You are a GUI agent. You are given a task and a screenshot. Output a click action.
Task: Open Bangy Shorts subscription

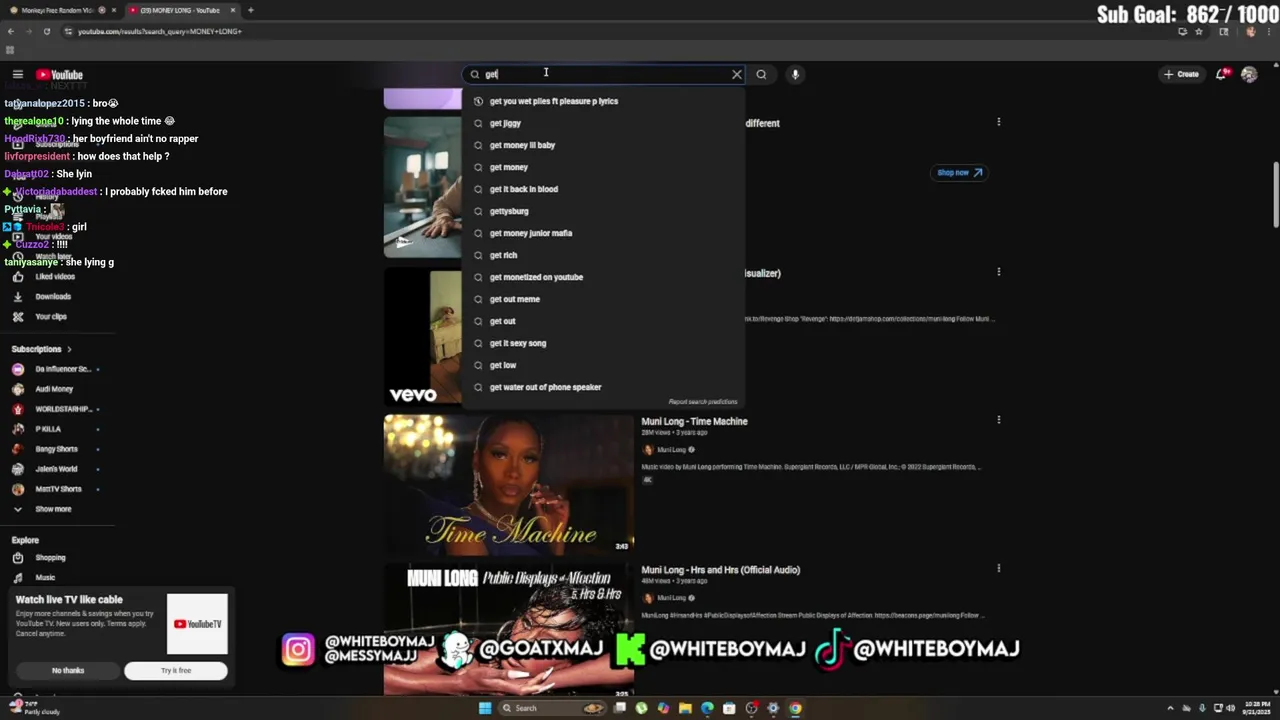click(x=57, y=449)
